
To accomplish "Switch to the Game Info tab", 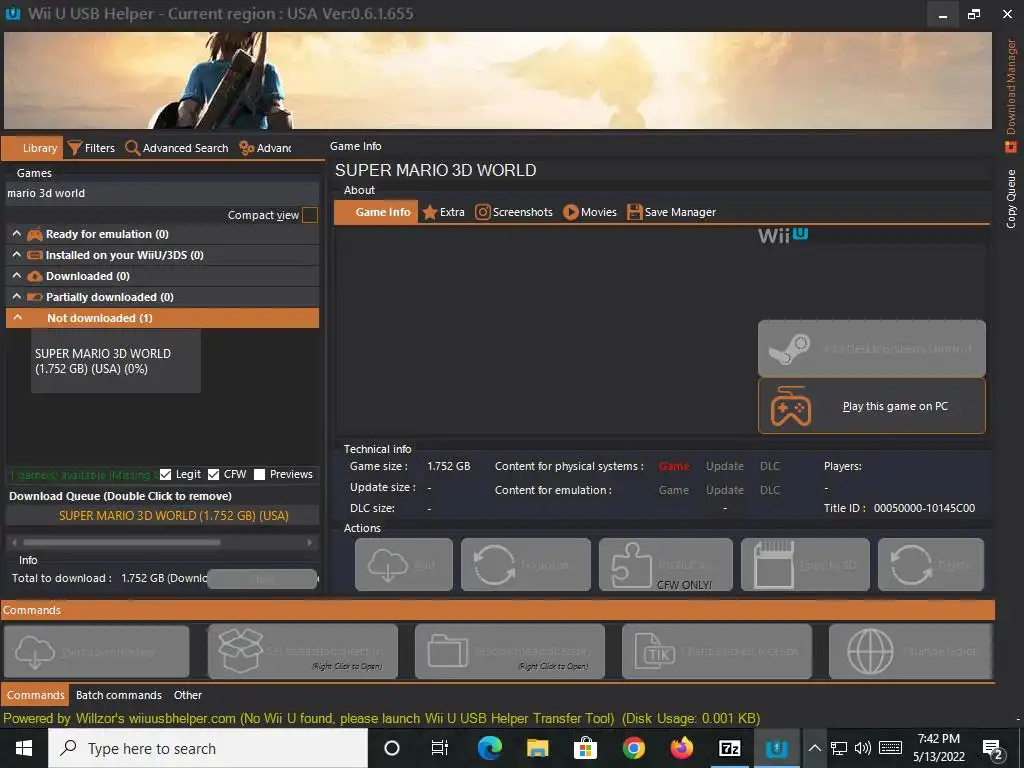I will pos(376,212).
